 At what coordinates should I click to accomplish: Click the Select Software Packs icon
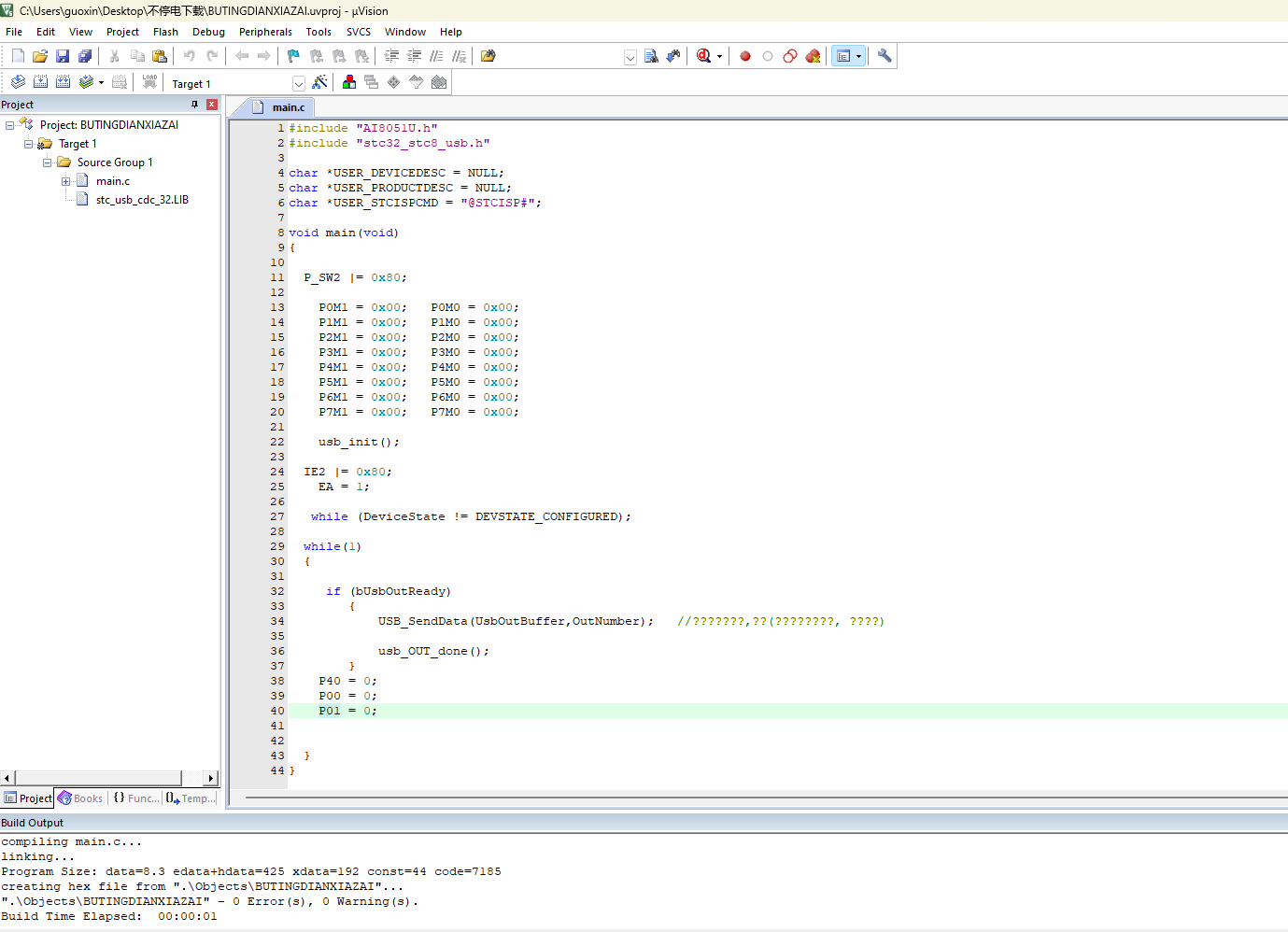coord(417,82)
